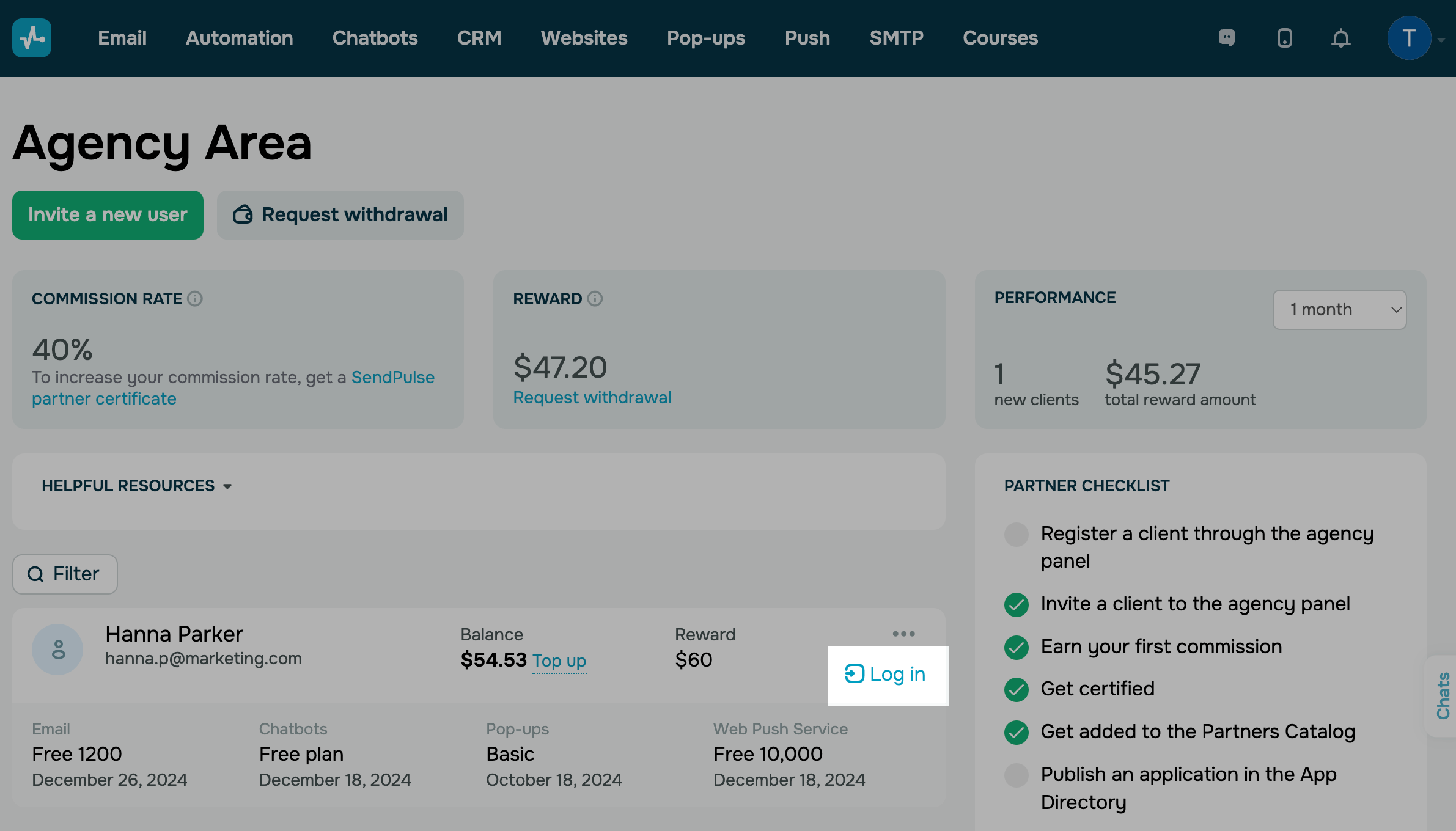Image resolution: width=1456 pixels, height=831 pixels.
Task: Open the Automation menu
Action: coord(240,38)
